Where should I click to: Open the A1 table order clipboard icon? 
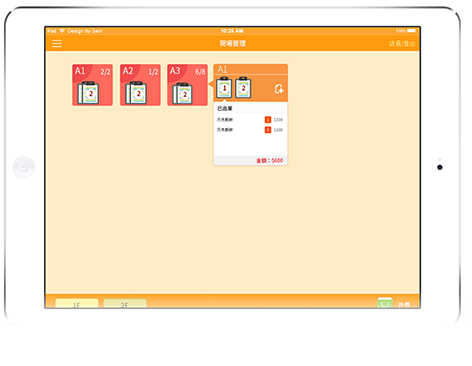[x=88, y=93]
